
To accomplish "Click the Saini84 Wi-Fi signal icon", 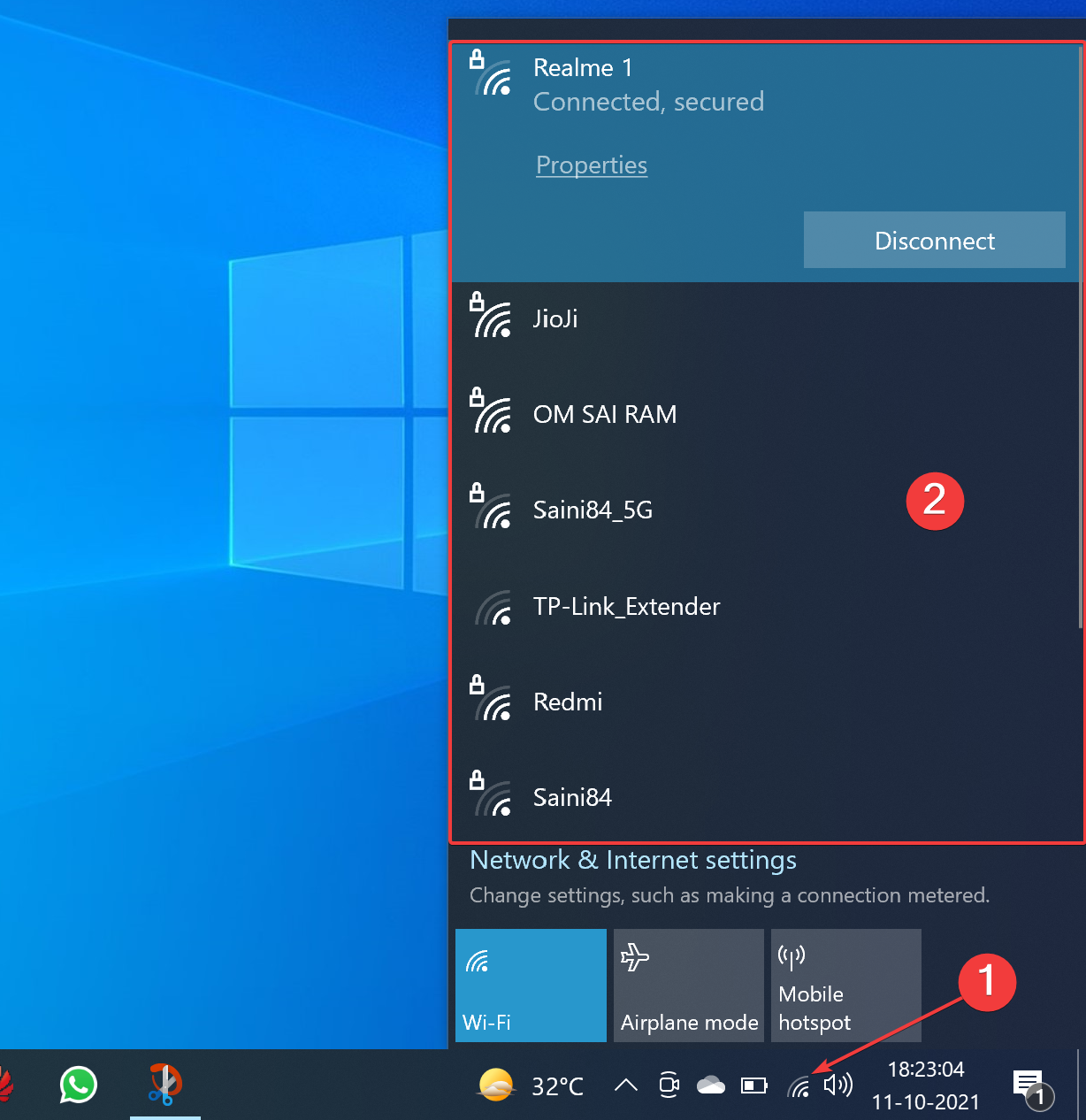I will pyautogui.click(x=490, y=794).
